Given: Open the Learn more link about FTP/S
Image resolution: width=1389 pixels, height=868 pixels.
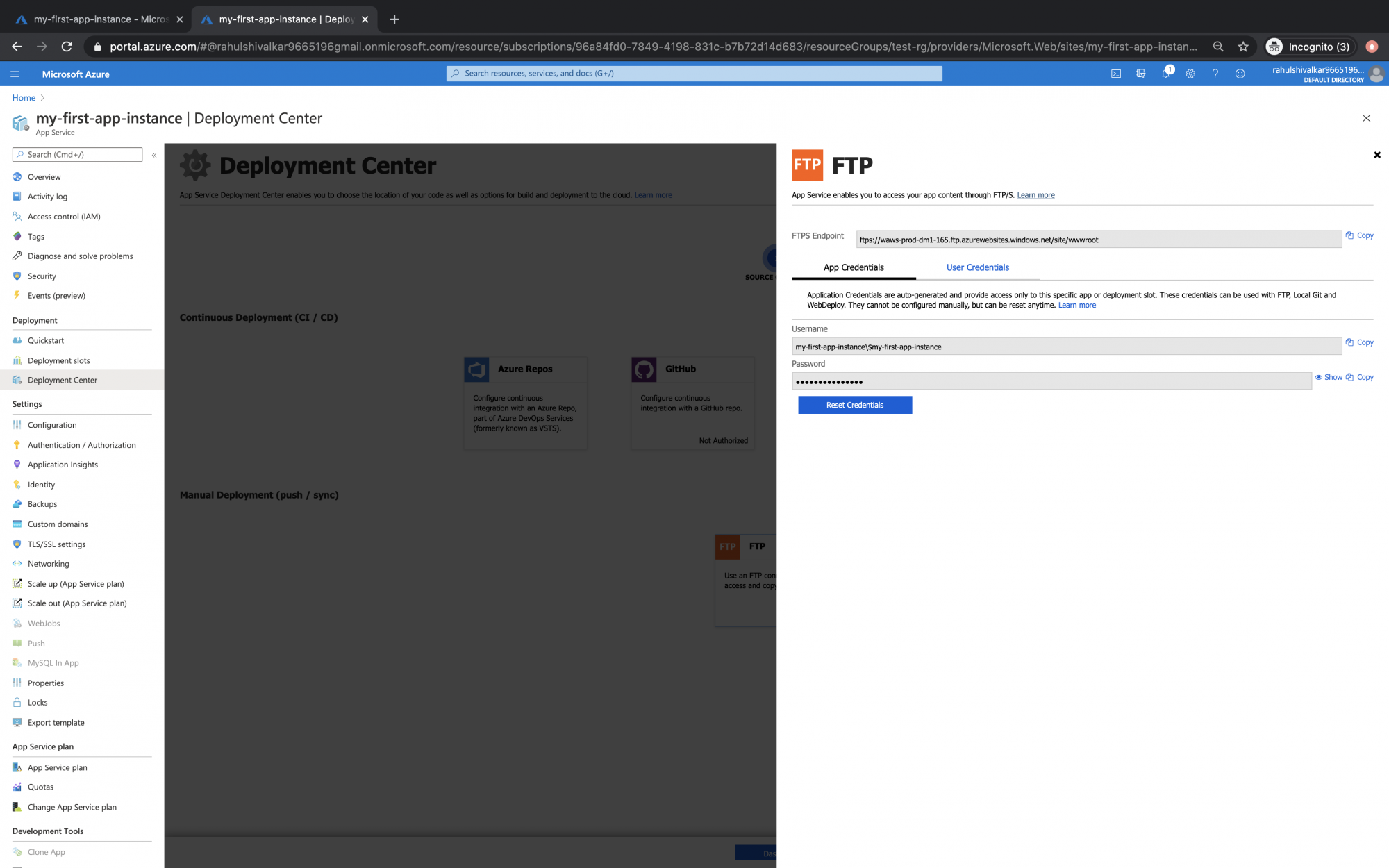Looking at the screenshot, I should point(1035,195).
